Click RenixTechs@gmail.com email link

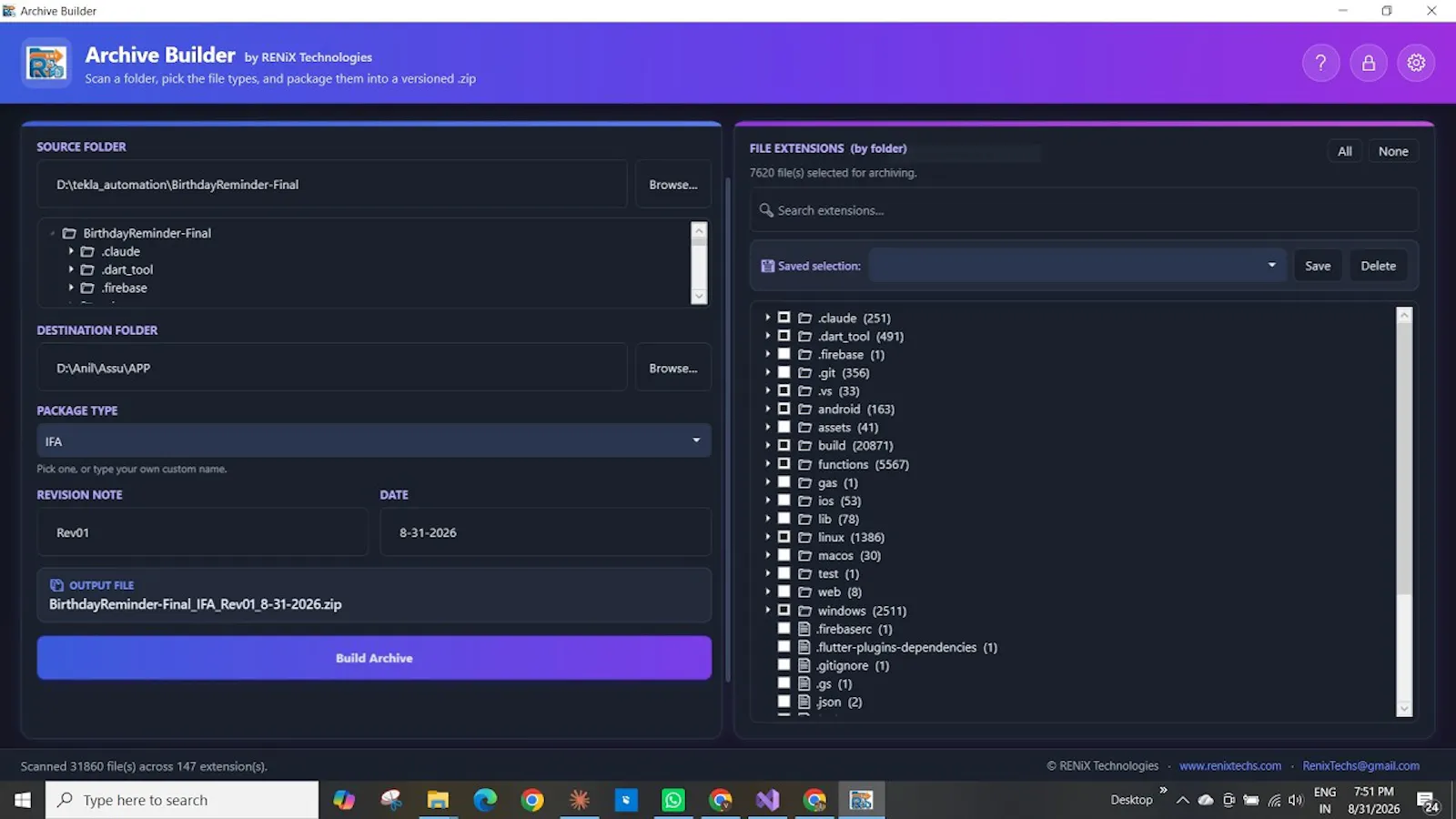tap(1360, 766)
